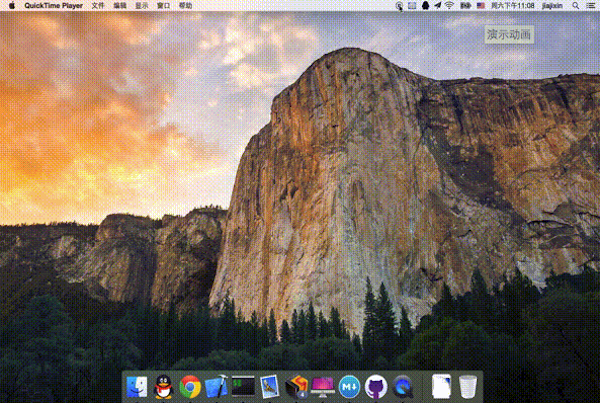
Task: Open the Trash in the Dock
Action: 468,387
